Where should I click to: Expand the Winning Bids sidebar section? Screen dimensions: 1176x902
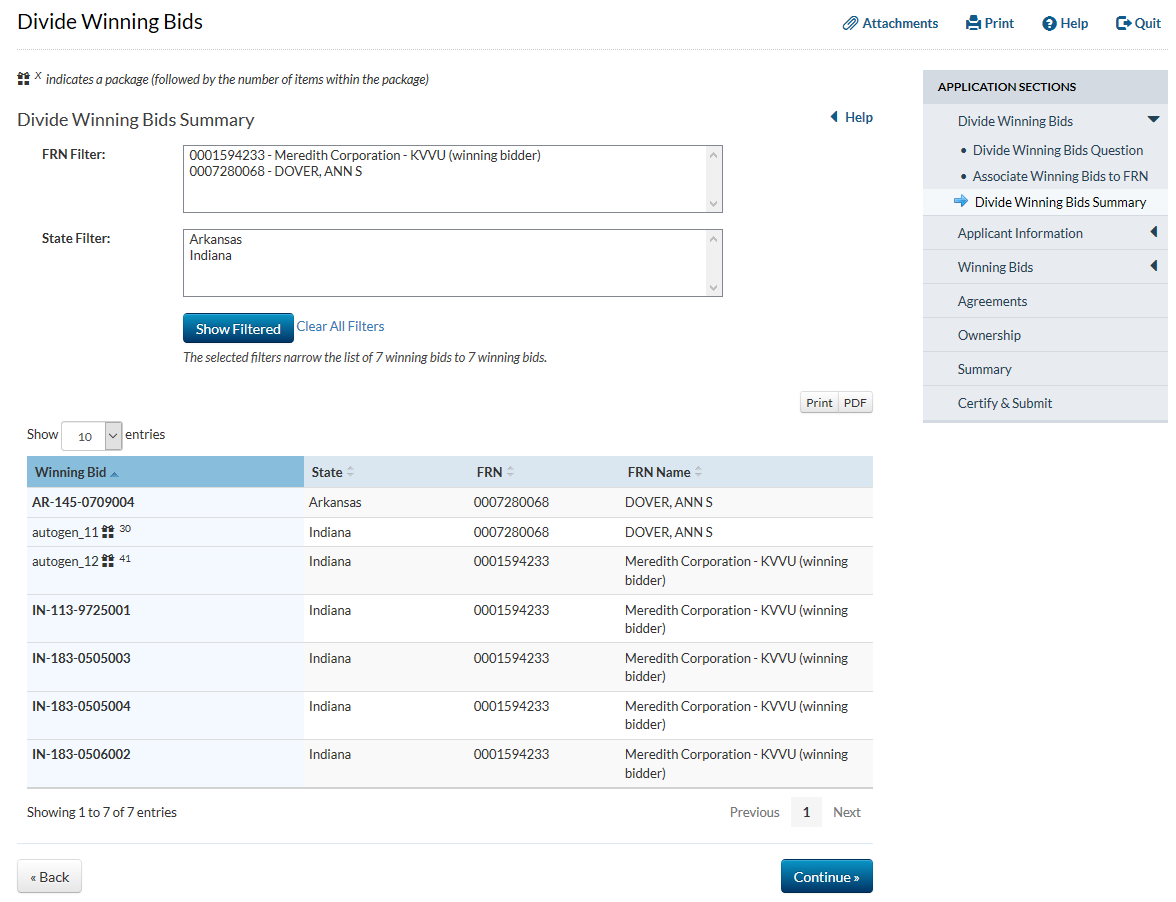point(1153,267)
